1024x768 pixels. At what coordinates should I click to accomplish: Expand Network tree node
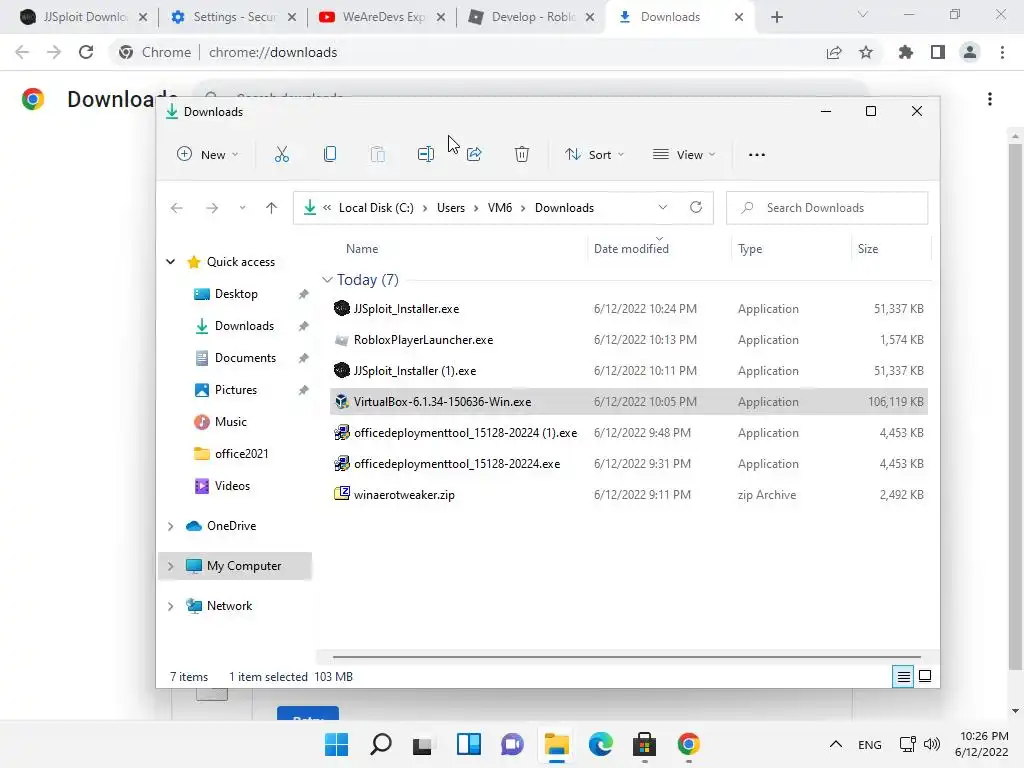point(170,607)
